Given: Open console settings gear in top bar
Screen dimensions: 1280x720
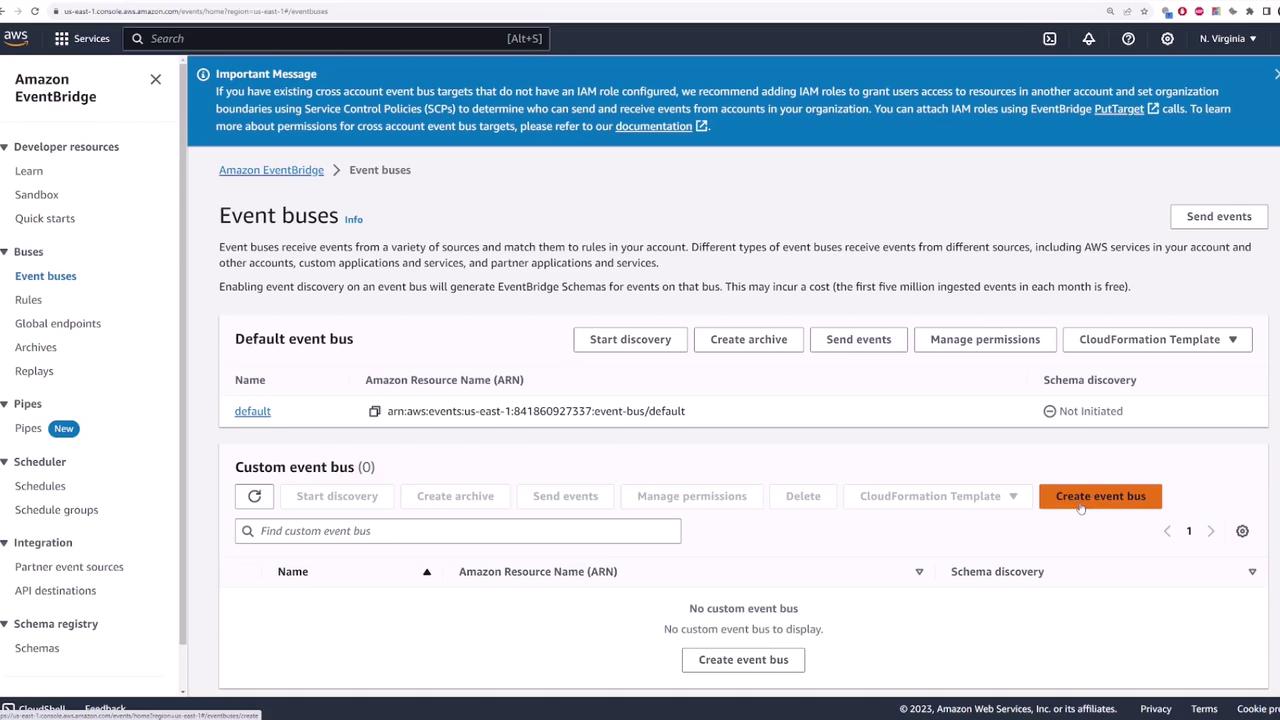Looking at the screenshot, I should click(x=1167, y=38).
